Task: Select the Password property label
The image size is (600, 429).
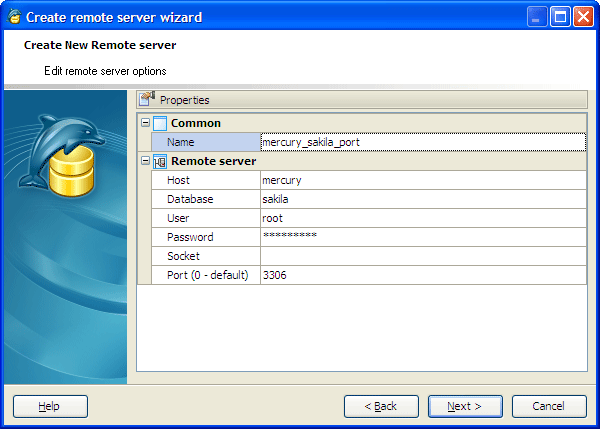Action: pos(206,237)
